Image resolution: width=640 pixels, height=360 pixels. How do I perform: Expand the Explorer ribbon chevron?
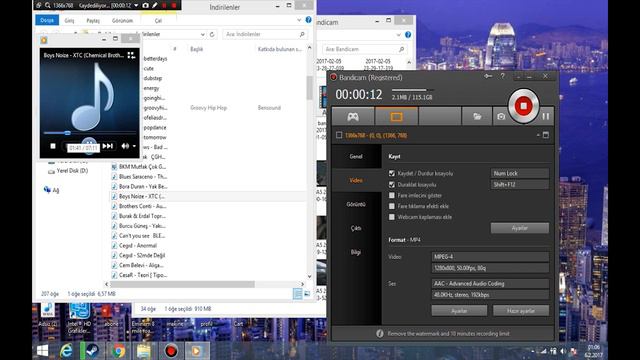point(299,20)
